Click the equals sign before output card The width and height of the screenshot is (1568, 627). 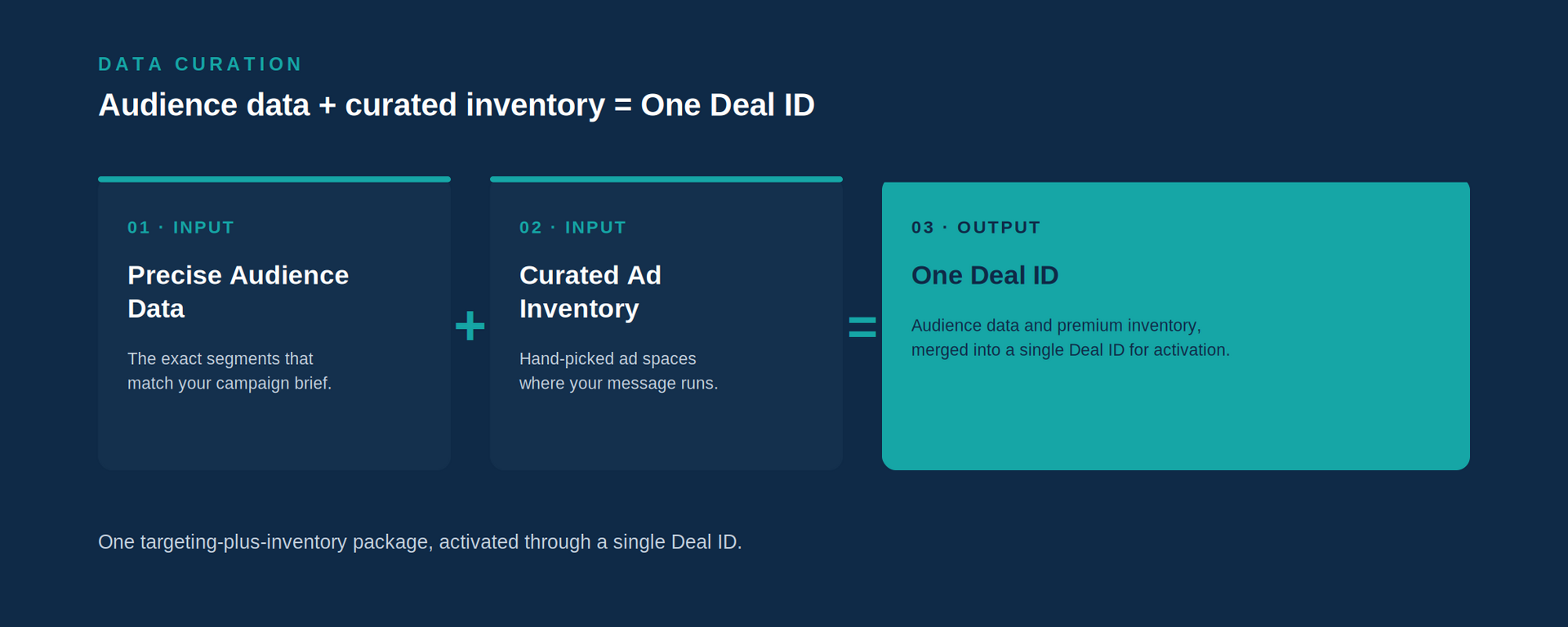pyautogui.click(x=862, y=327)
